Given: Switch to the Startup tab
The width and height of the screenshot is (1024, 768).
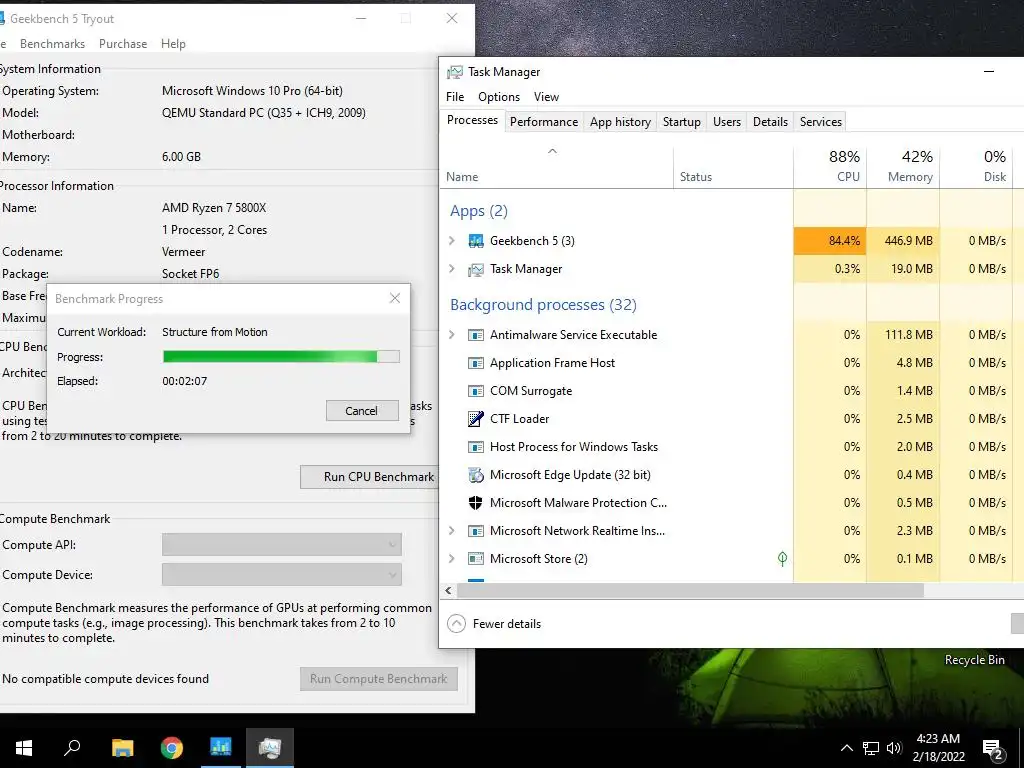Looking at the screenshot, I should coord(682,122).
